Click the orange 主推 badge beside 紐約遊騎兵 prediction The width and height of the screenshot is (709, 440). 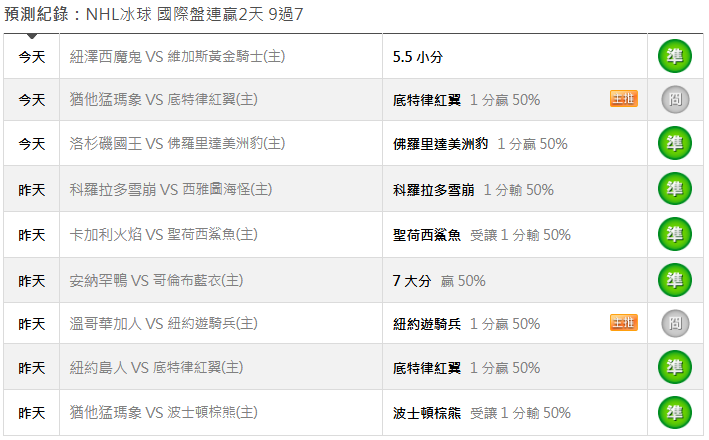pos(623,322)
